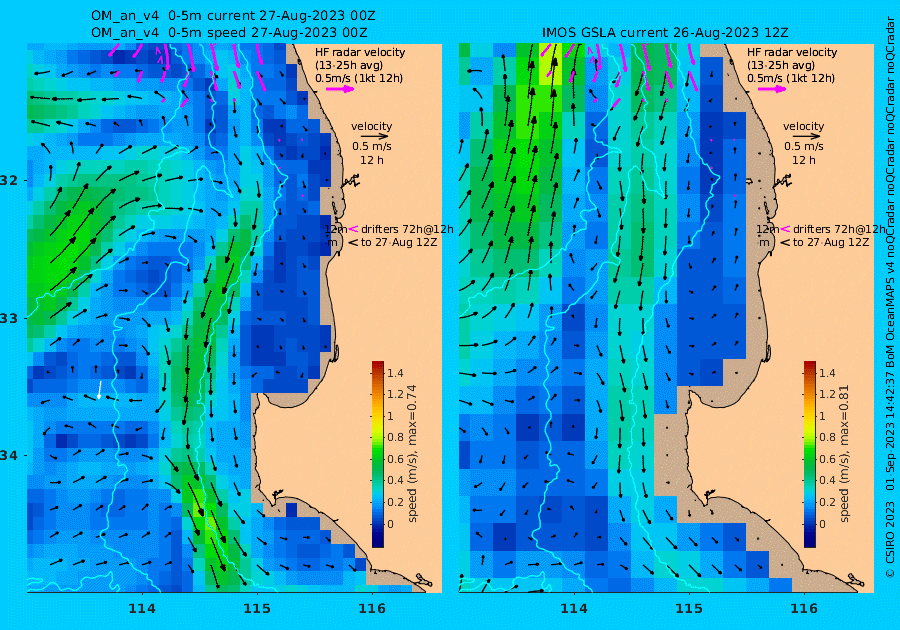
Task: Click latitude label 33 on the left axis
Action: tap(9, 318)
